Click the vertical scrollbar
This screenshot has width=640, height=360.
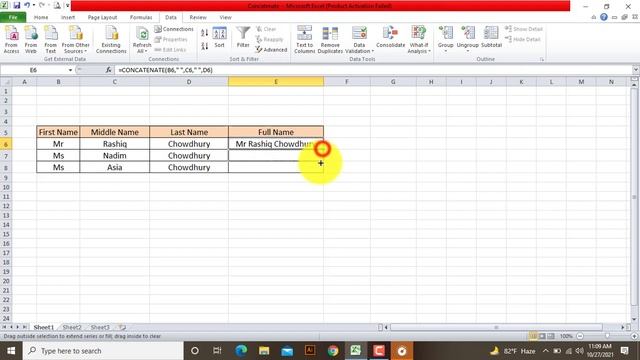point(634,196)
